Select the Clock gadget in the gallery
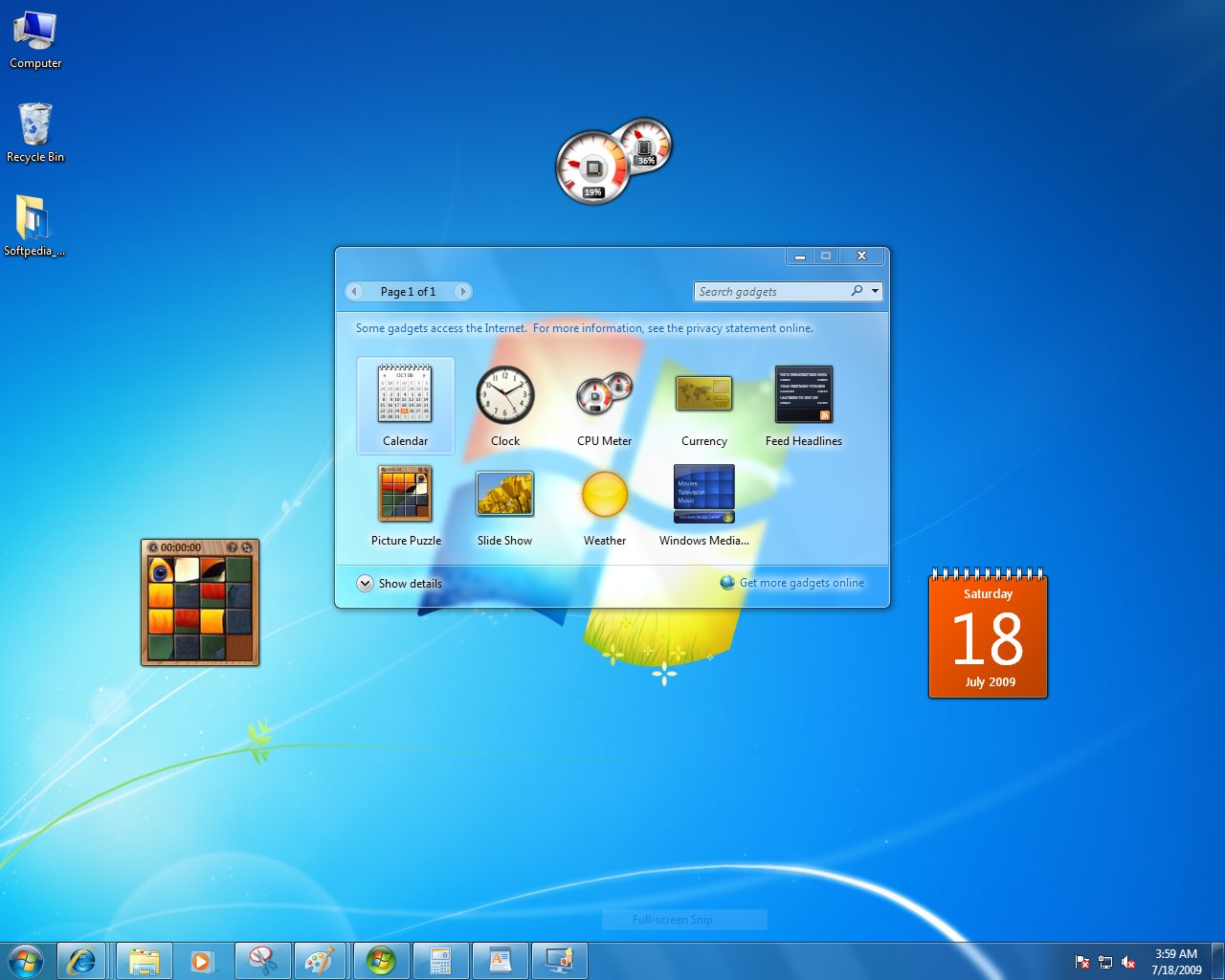Viewport: 1225px width, 980px height. (504, 405)
